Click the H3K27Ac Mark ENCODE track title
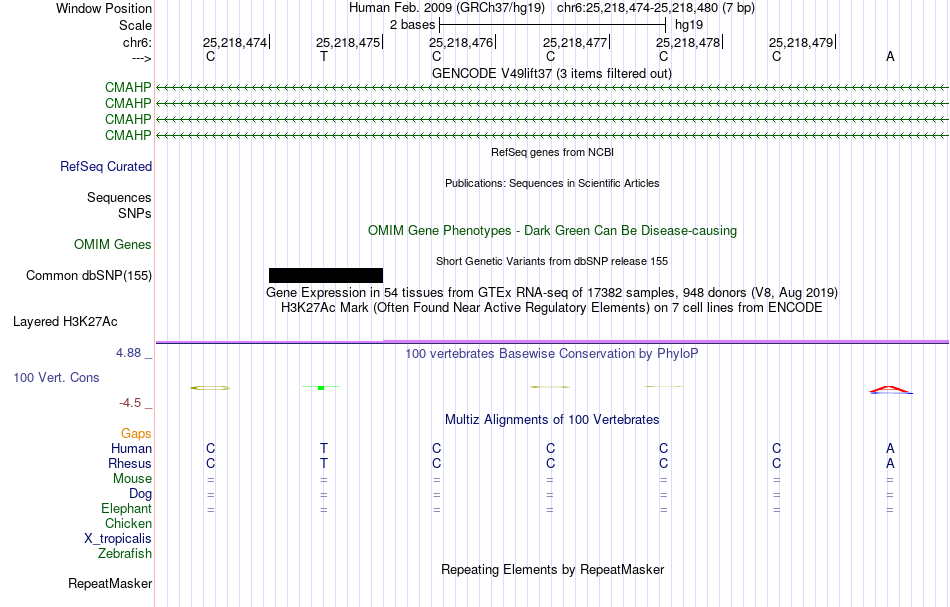 (x=552, y=308)
